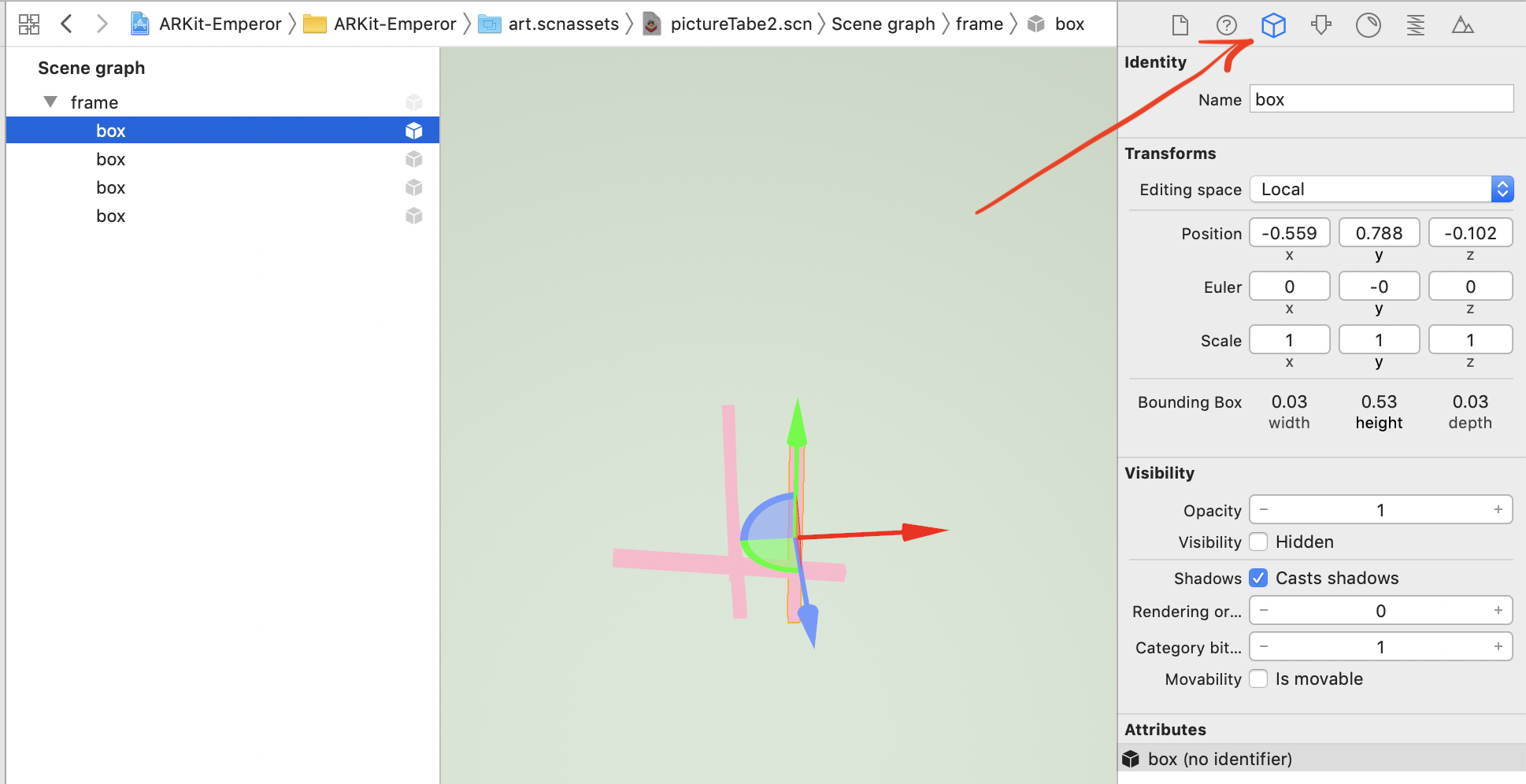Collapse the frame node in scene graph
The width and height of the screenshot is (1526, 784).
[50, 102]
